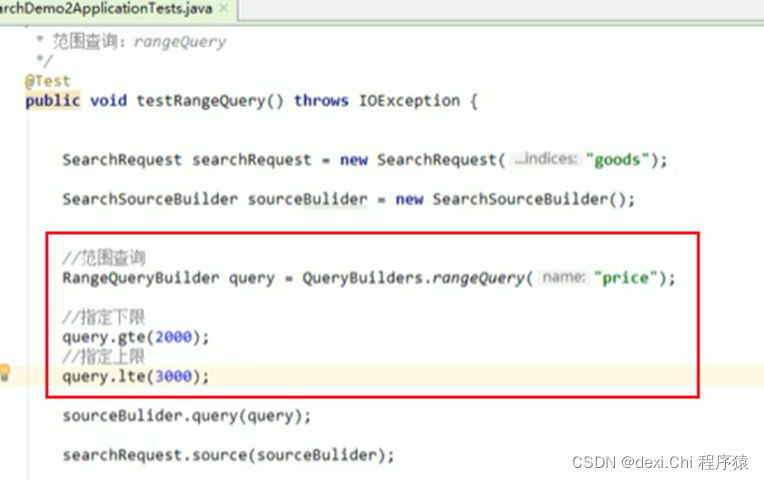Click searchRequest.source(sourceBulider) line

point(228,455)
